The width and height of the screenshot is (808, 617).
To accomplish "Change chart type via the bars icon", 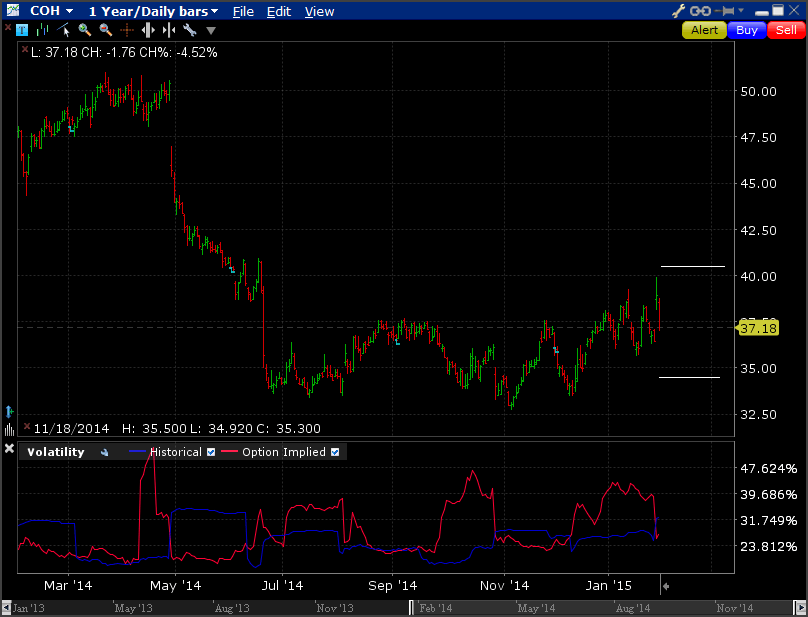I will 43,30.
